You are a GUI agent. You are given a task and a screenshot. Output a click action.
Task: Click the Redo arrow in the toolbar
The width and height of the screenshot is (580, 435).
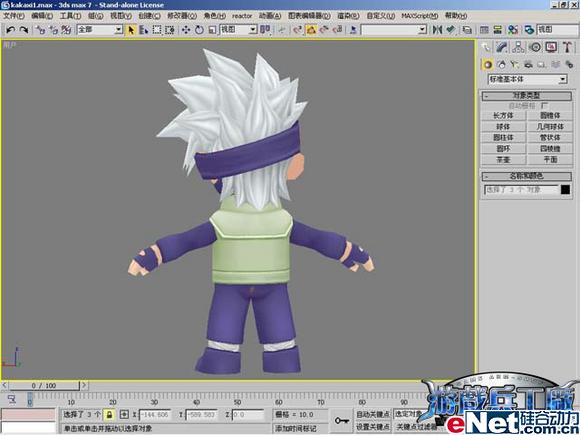24,30
